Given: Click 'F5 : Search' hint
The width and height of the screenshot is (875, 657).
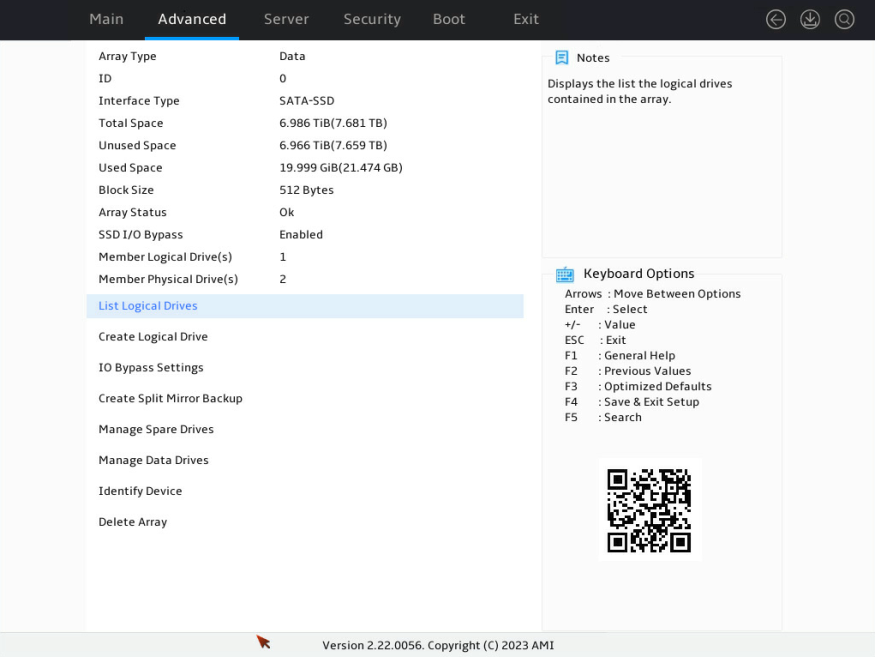Looking at the screenshot, I should [x=603, y=417].
